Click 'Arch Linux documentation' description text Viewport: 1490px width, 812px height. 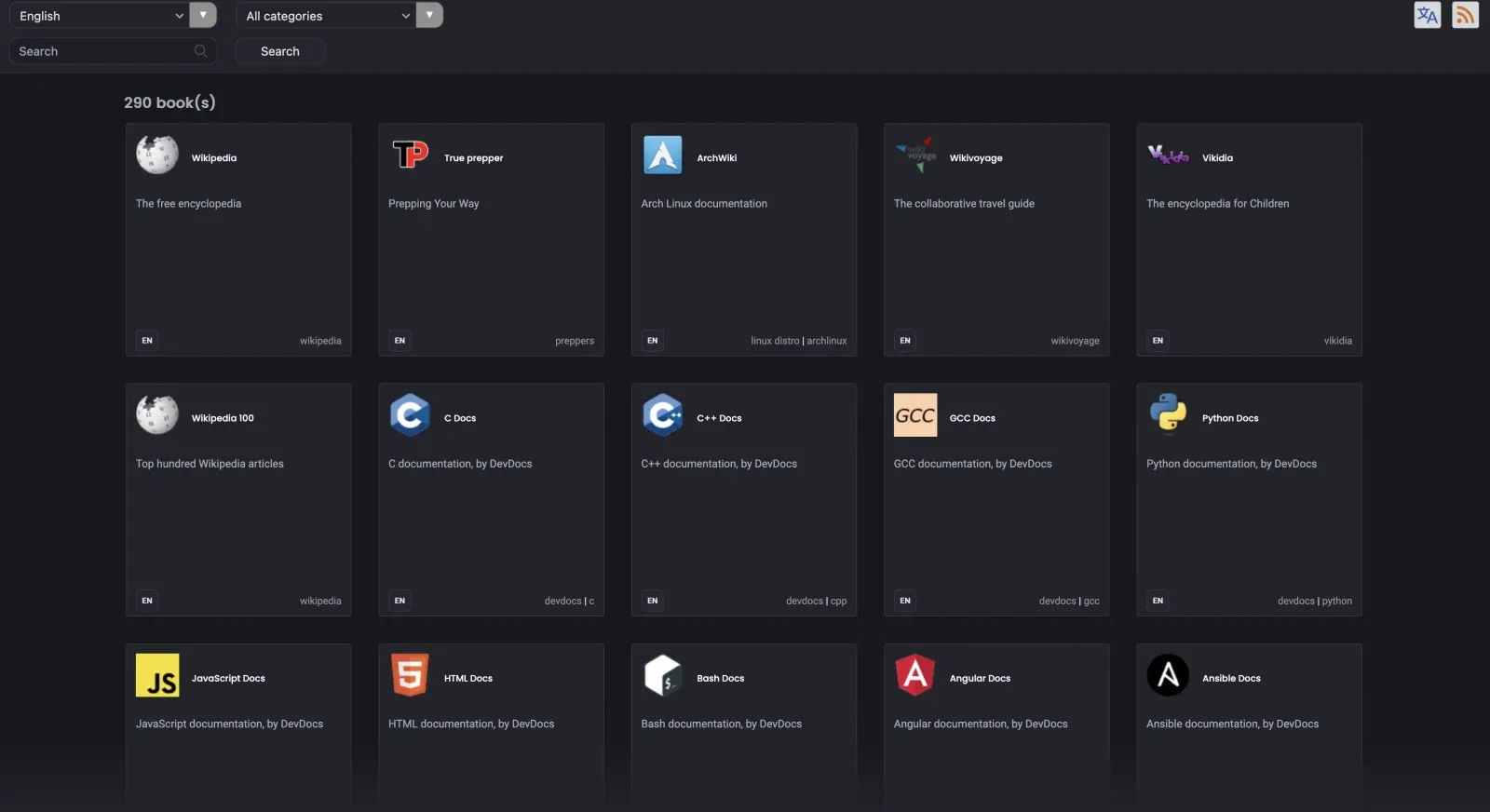pos(704,204)
